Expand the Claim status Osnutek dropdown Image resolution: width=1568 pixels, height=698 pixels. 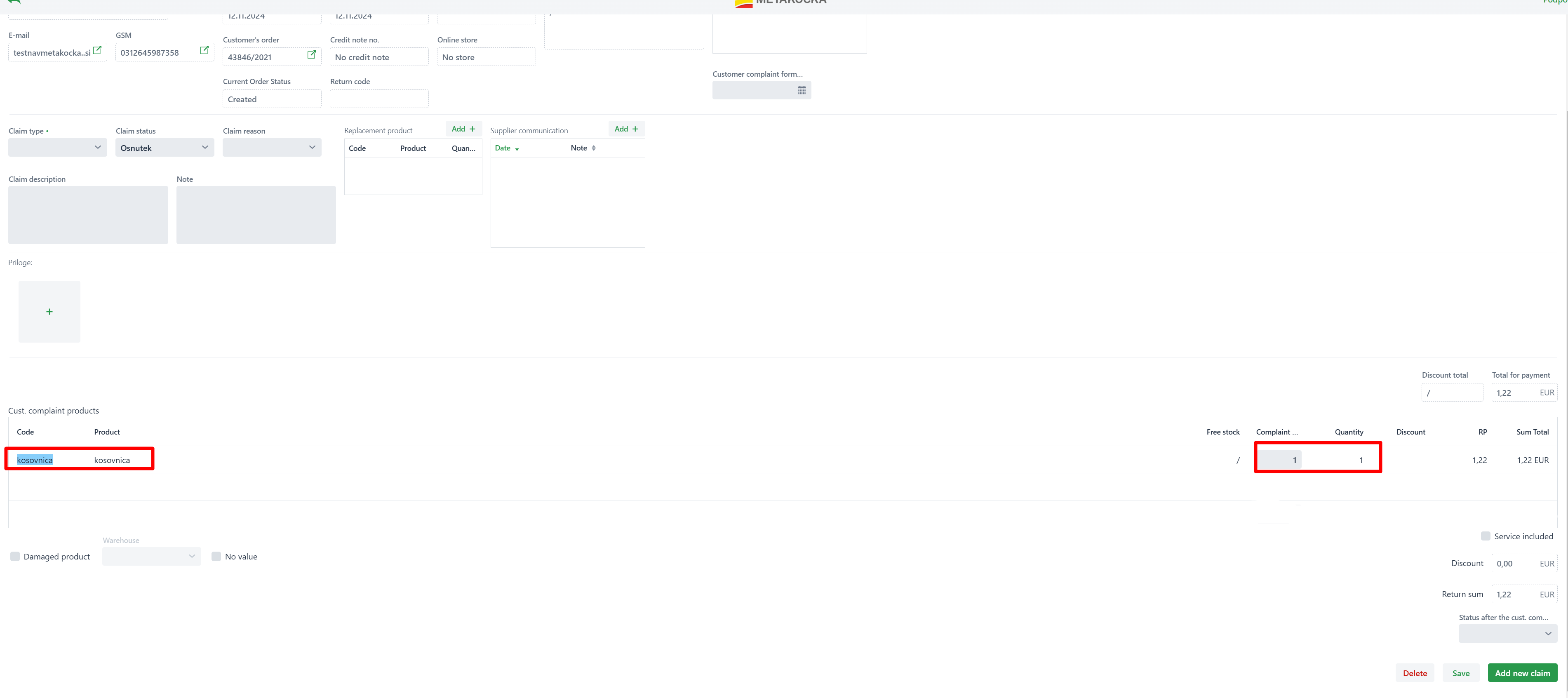(165, 148)
